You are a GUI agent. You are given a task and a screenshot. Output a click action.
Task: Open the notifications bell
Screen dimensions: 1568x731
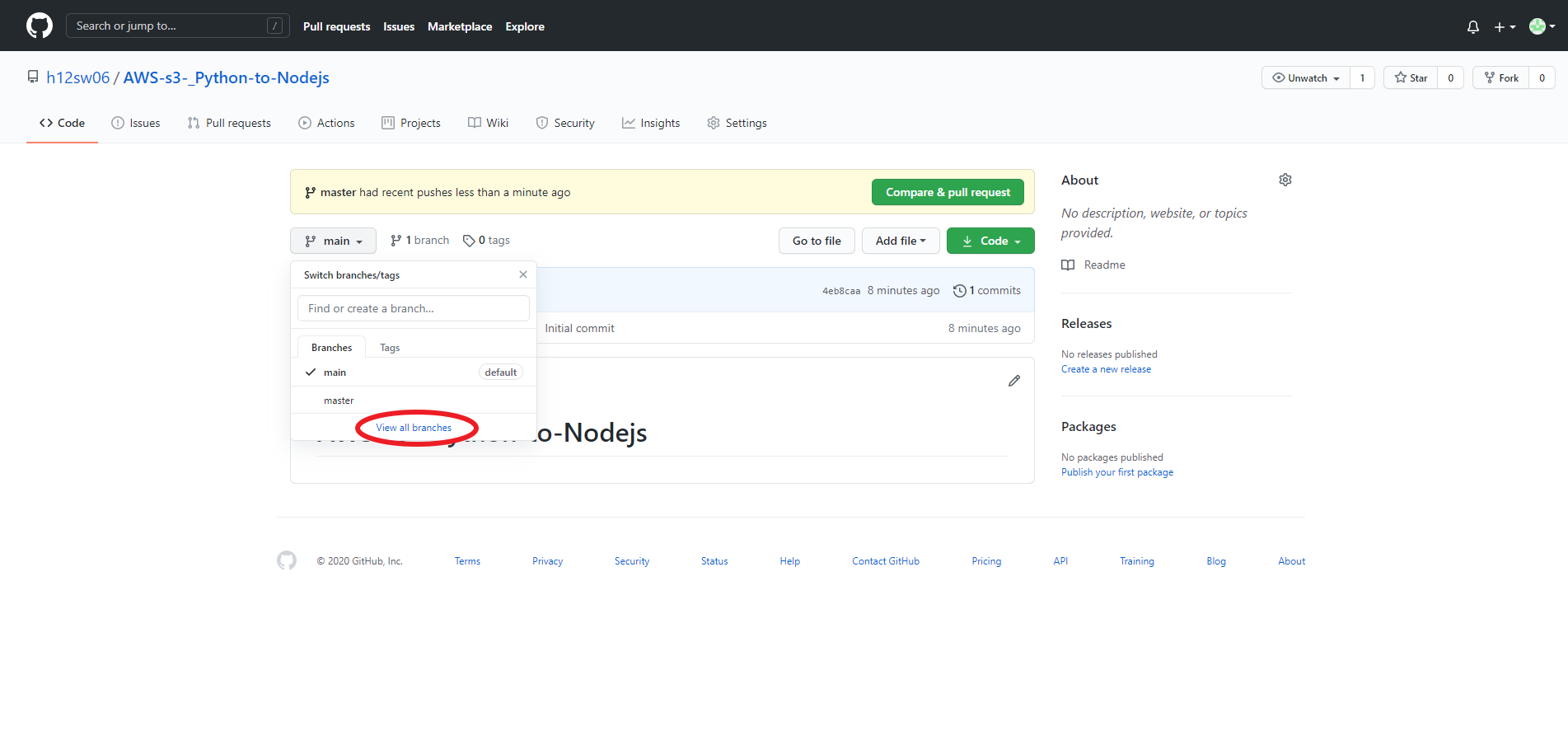point(1473,26)
